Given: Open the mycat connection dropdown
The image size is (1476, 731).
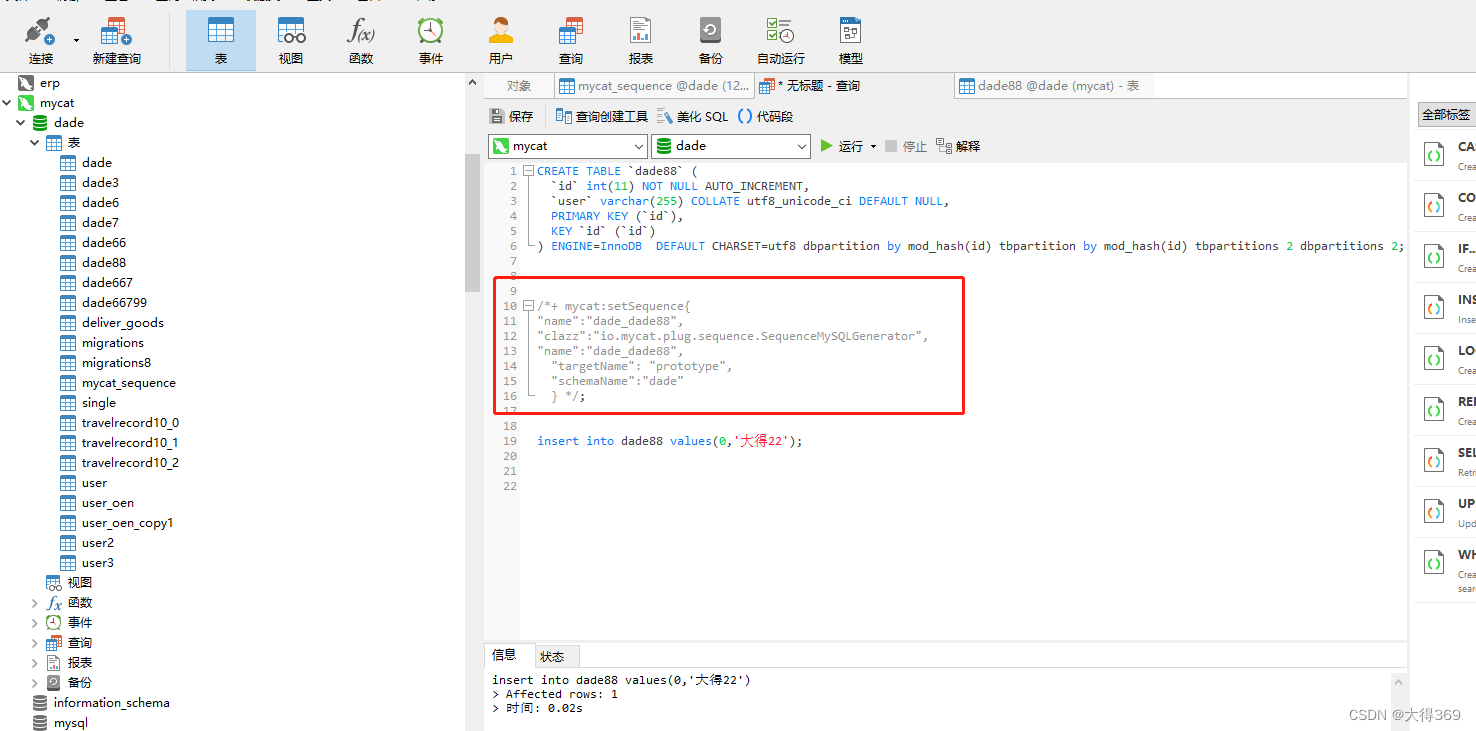Looking at the screenshot, I should click(567, 146).
